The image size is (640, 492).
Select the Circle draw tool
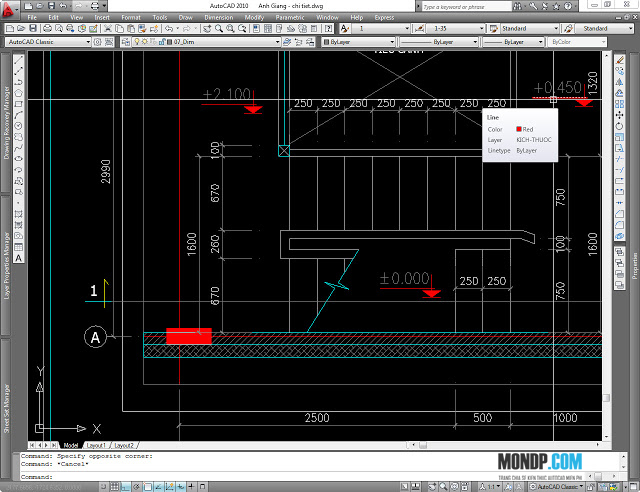(19, 126)
